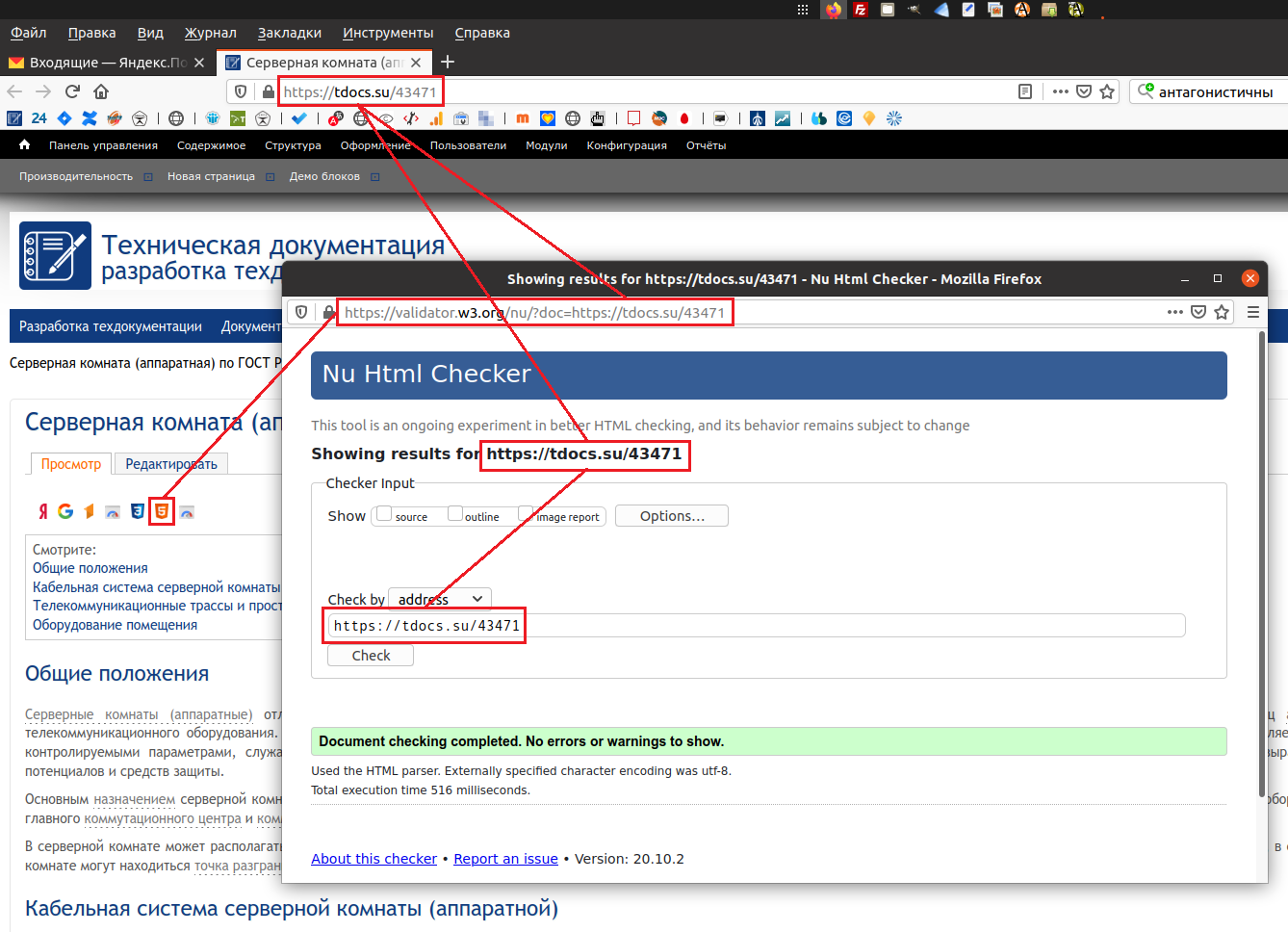Click the edit marker next to Новая страница
This screenshot has height=932, width=1288.
coord(270,177)
